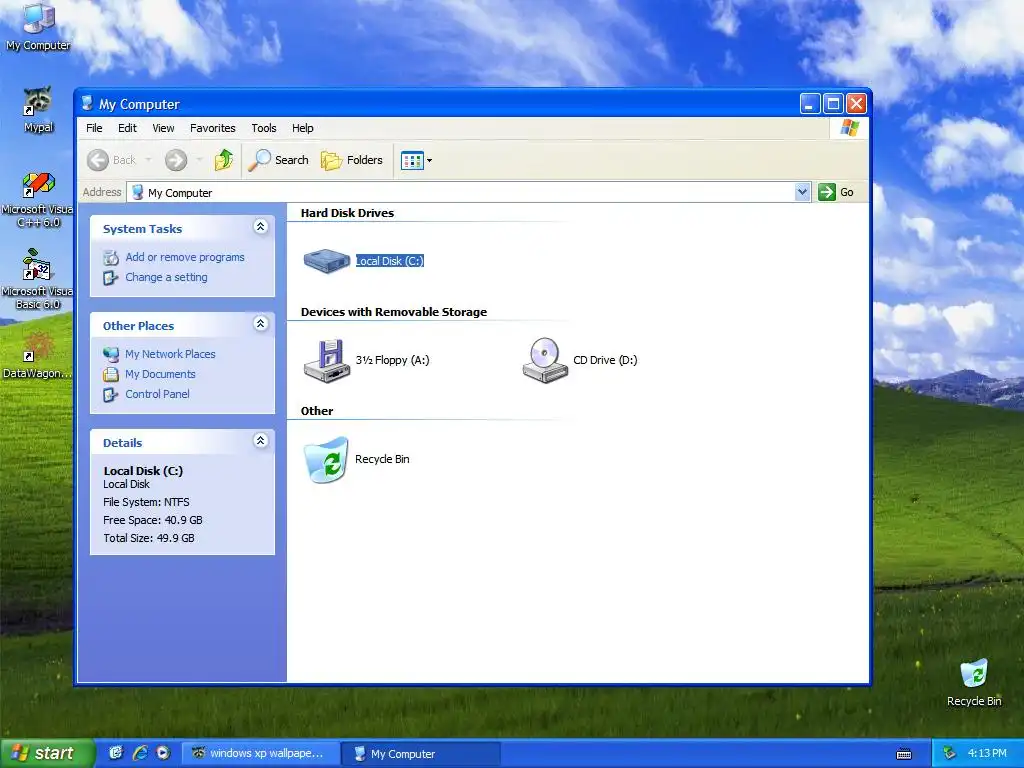Screen dimensions: 1024x768
Task: Click My Computer taskbar button
Action: tap(422, 754)
